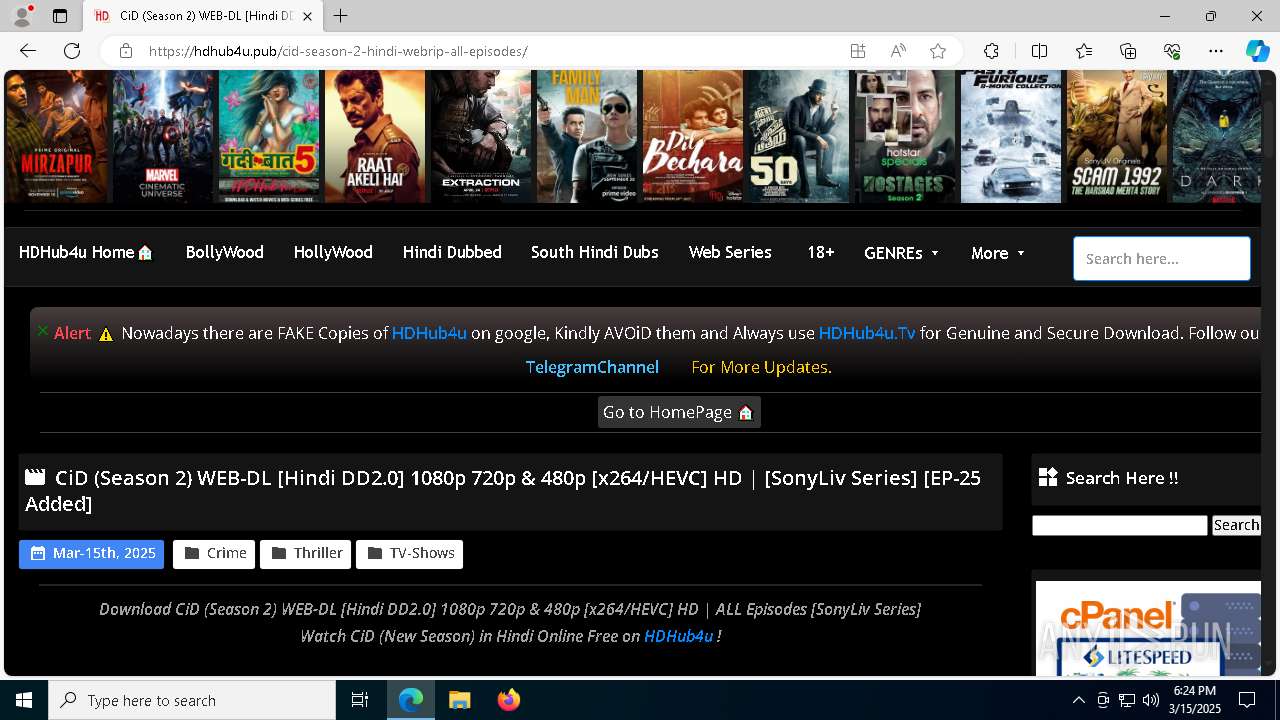
Task: Open the 18+ menu item
Action: (820, 253)
